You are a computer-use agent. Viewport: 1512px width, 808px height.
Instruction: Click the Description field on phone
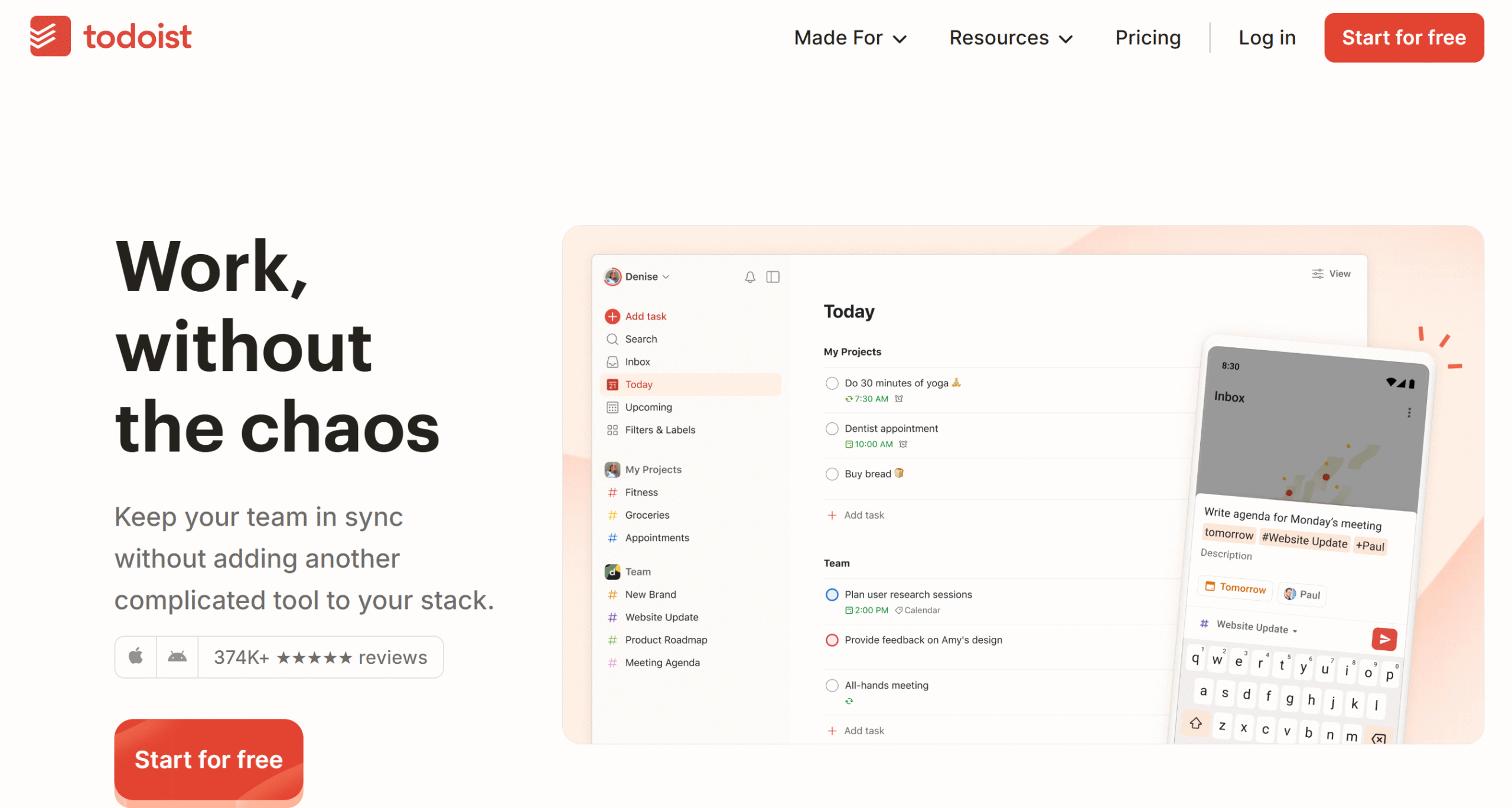[x=1226, y=554]
